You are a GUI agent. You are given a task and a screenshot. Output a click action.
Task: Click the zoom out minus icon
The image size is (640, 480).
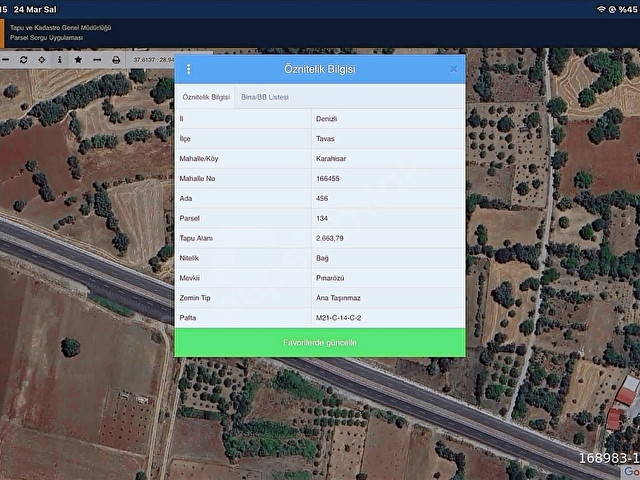tap(5, 60)
